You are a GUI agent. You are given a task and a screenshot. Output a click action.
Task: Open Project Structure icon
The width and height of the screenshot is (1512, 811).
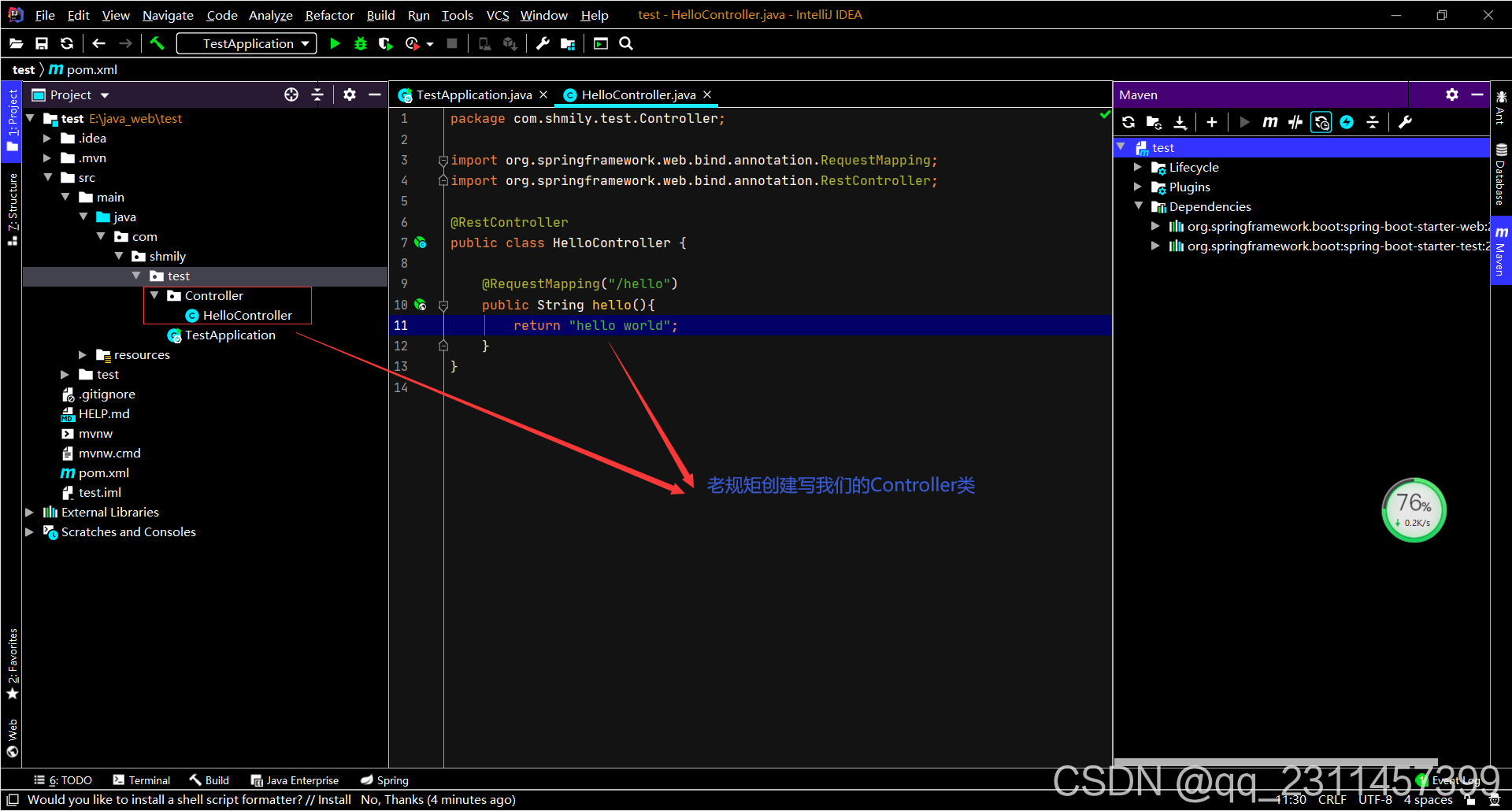coord(567,44)
